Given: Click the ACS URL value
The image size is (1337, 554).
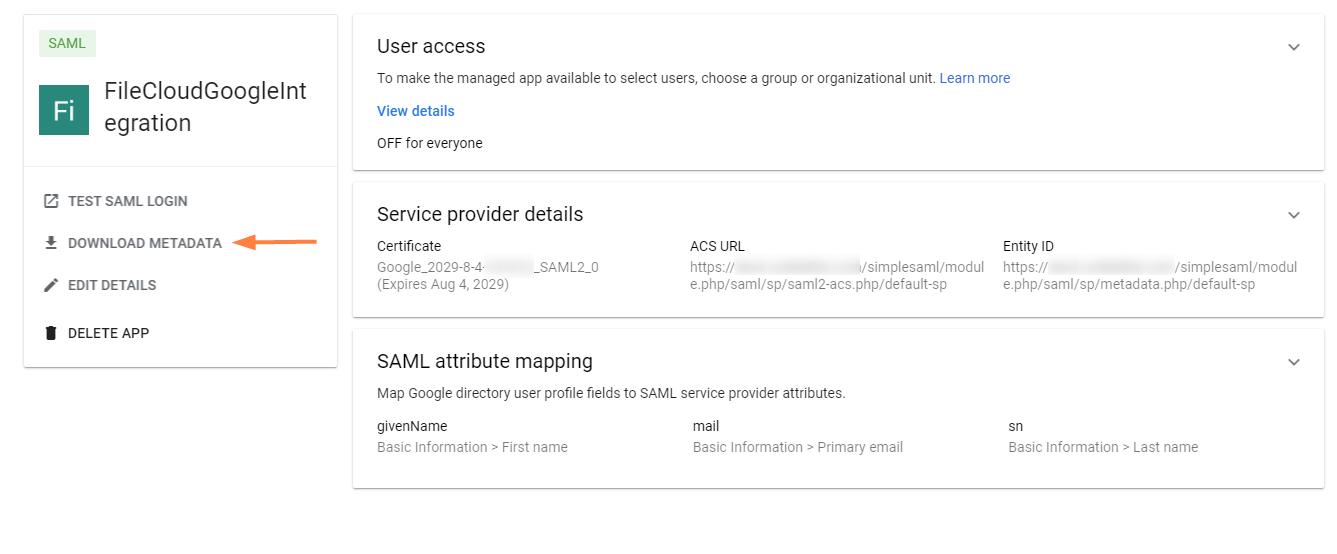Looking at the screenshot, I should point(836,275).
